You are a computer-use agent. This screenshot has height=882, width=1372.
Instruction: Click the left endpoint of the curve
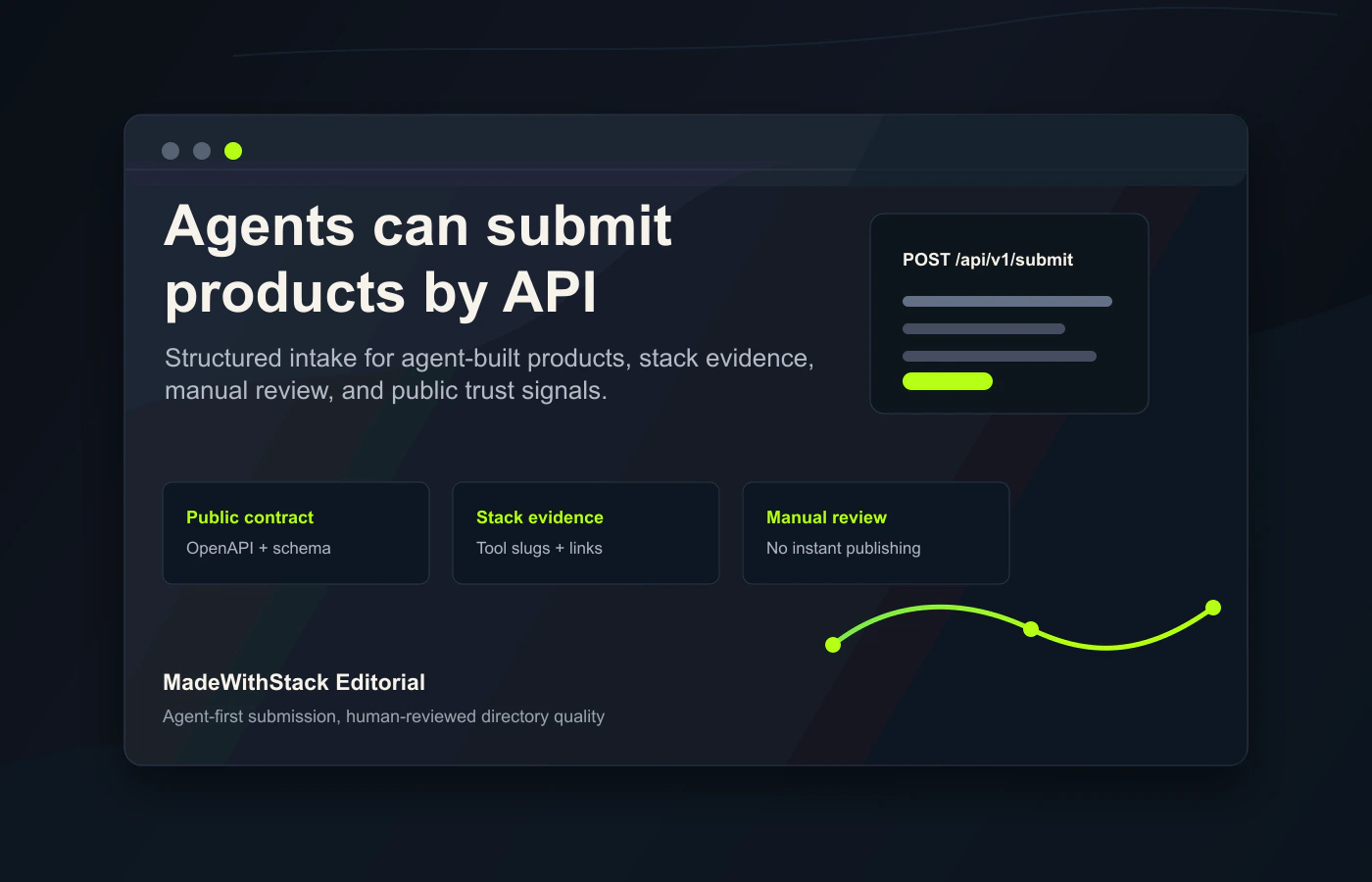pyautogui.click(x=833, y=645)
